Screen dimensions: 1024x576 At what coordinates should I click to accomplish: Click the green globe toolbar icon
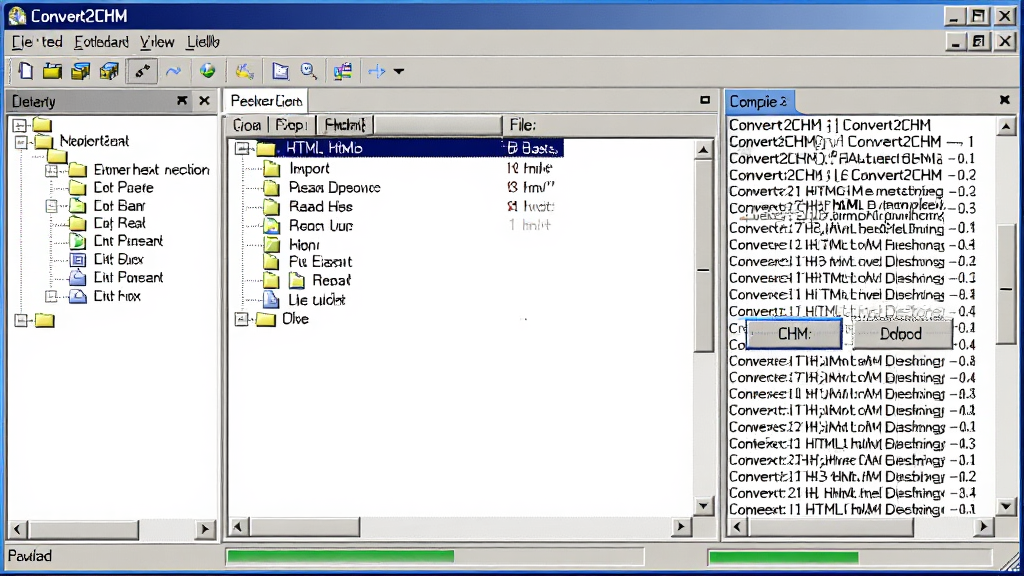[208, 71]
